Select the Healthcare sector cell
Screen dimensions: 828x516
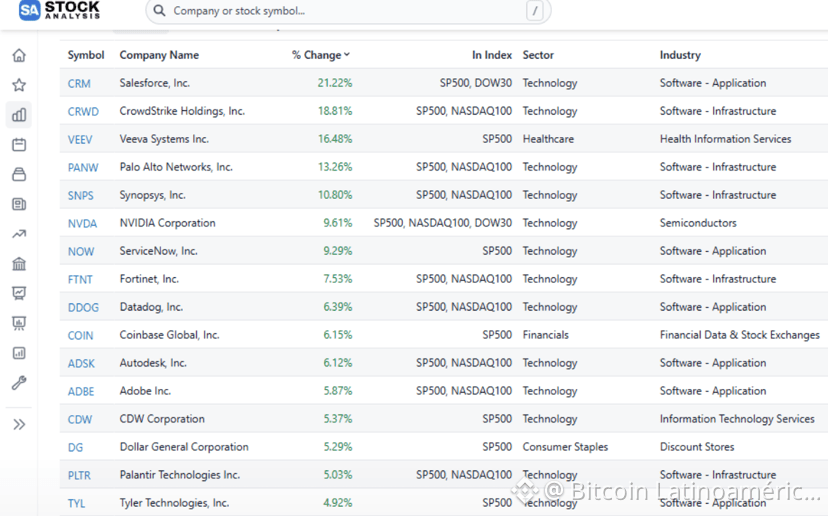[x=548, y=139]
